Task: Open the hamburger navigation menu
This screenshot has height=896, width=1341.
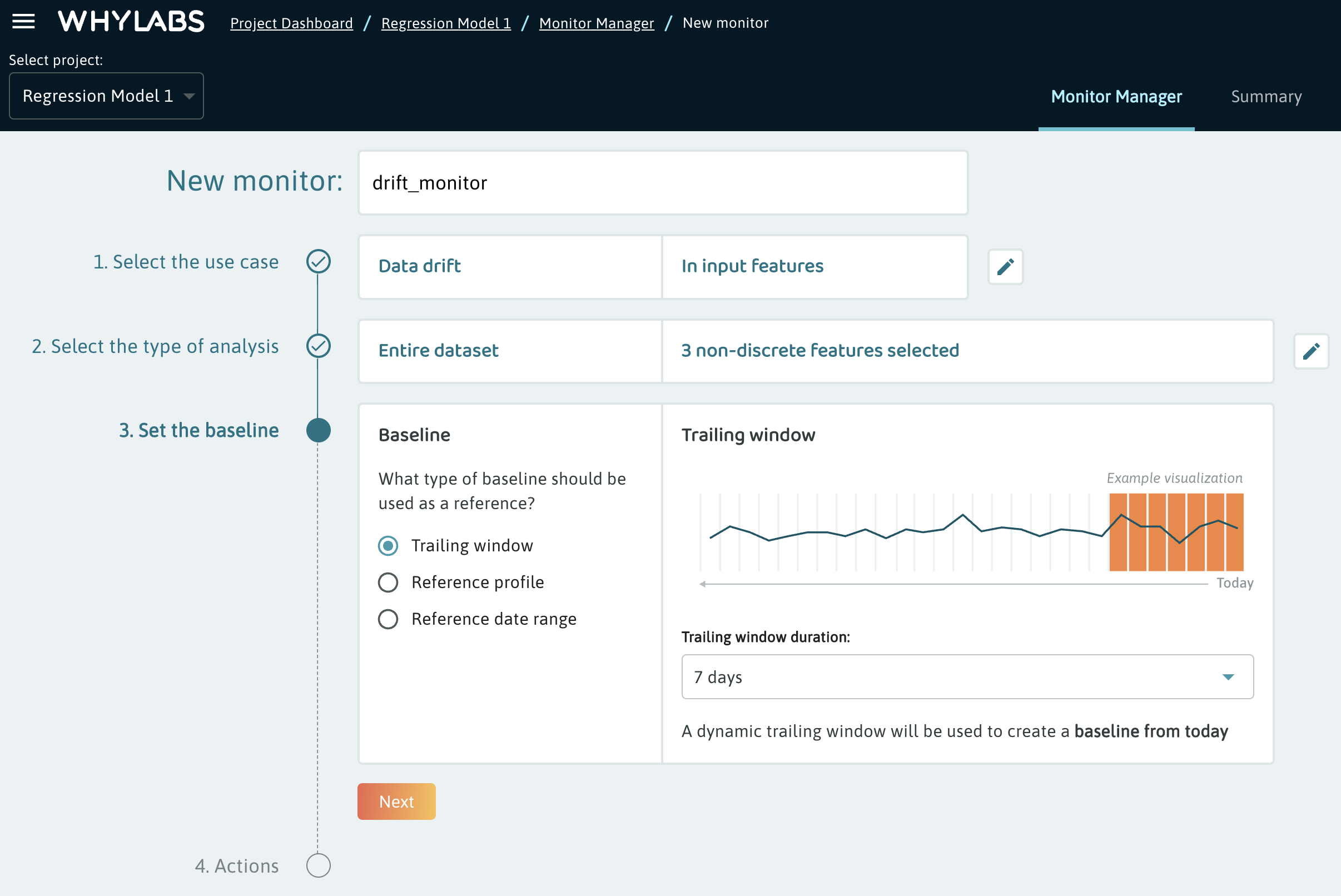Action: click(x=23, y=22)
